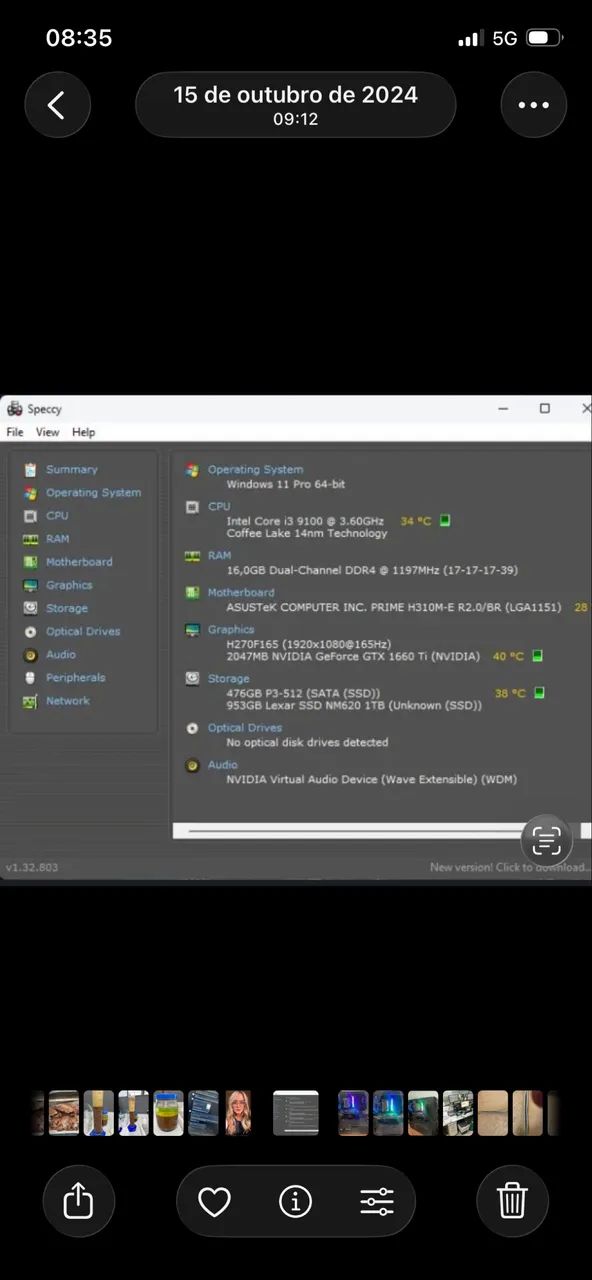The image size is (592, 1280).
Task: Click the 38 °C storage temperature value
Action: 510,692
